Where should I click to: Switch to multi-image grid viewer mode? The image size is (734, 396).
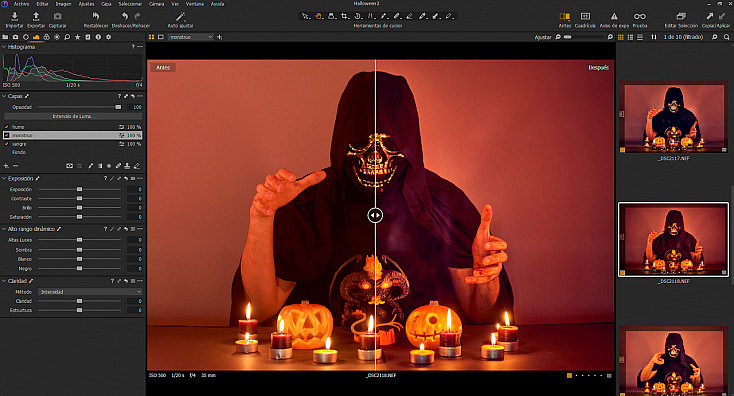(x=151, y=37)
